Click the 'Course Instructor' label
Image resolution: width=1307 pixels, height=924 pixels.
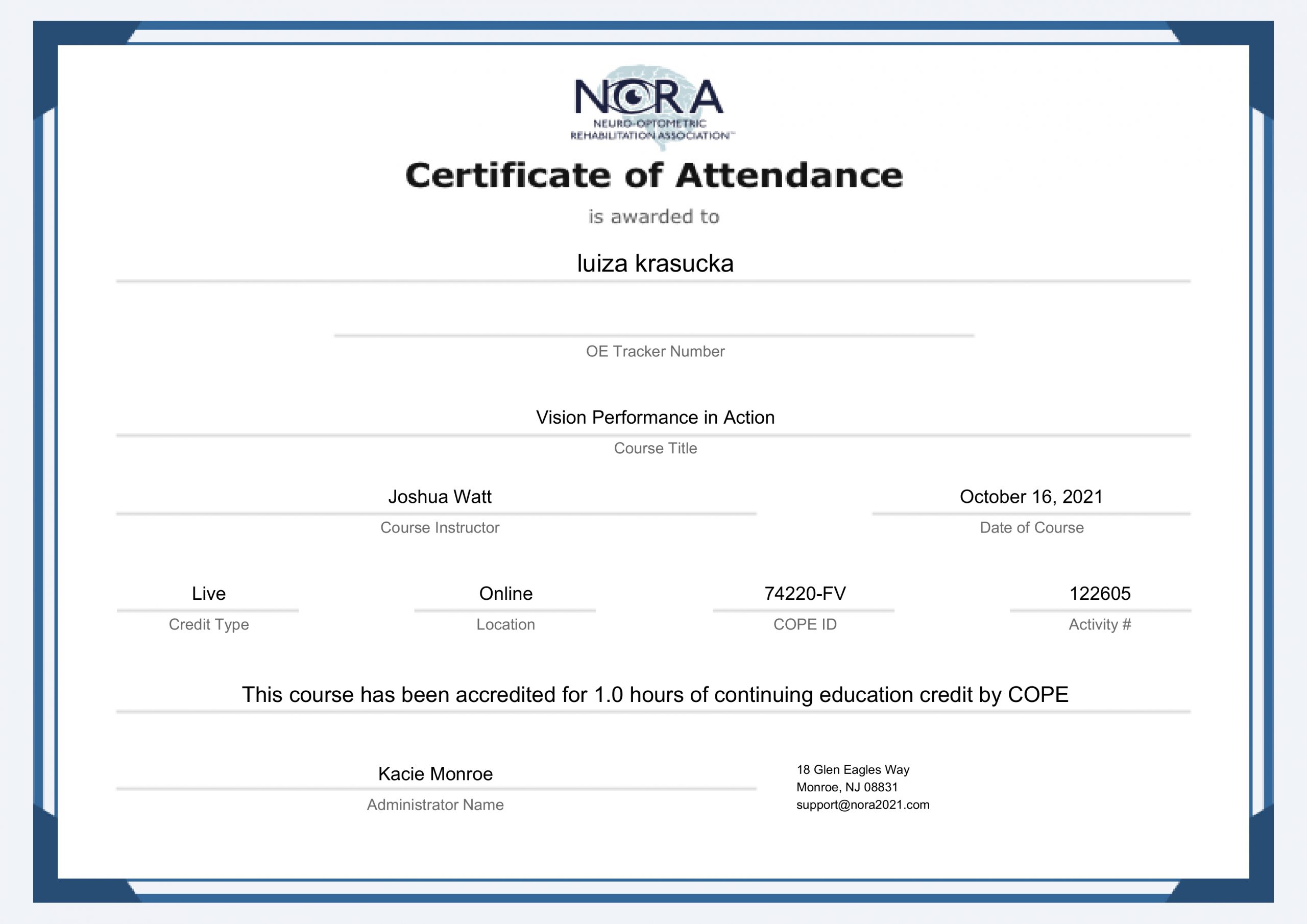click(x=440, y=528)
